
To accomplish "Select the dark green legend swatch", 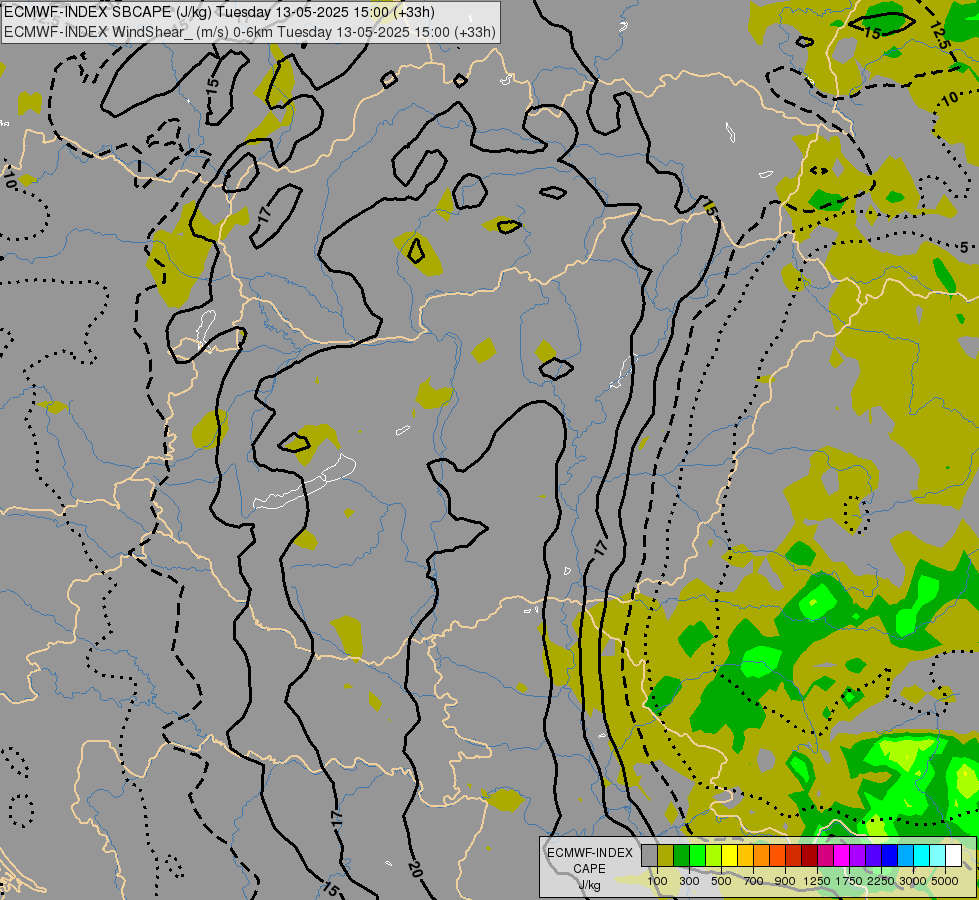I will (x=682, y=856).
